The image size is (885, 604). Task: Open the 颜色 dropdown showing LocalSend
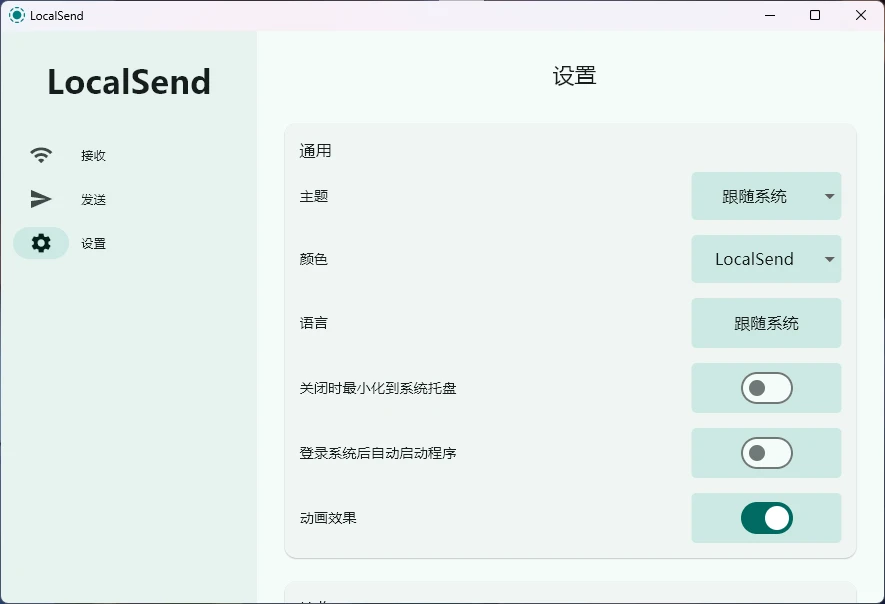(x=766, y=259)
